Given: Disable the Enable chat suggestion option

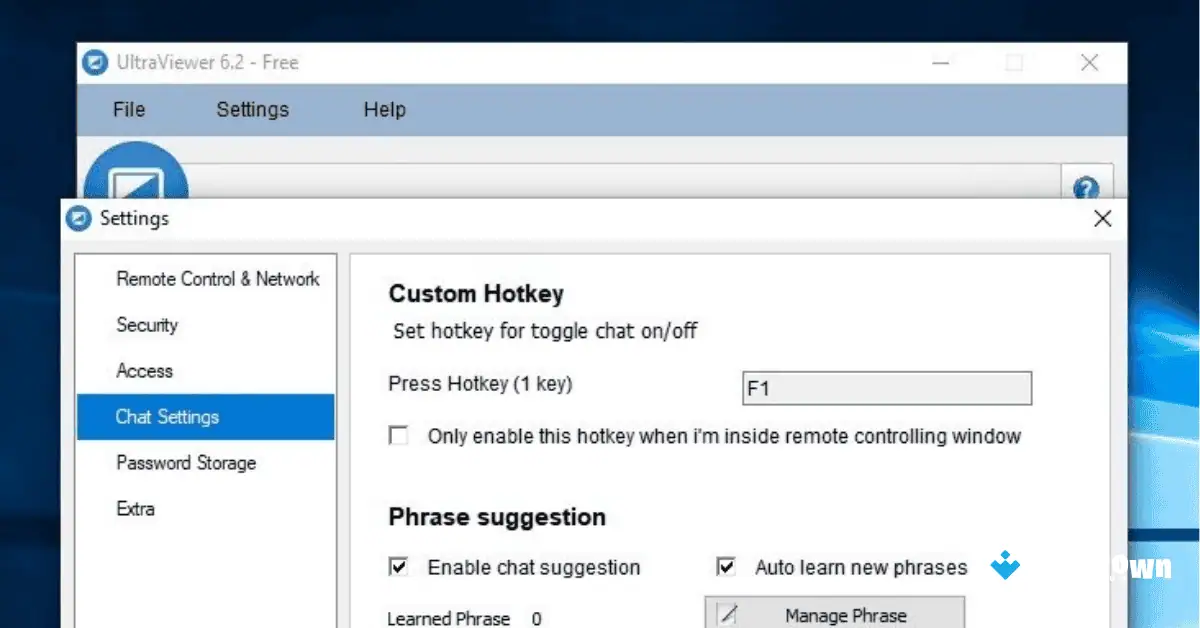Looking at the screenshot, I should (398, 567).
